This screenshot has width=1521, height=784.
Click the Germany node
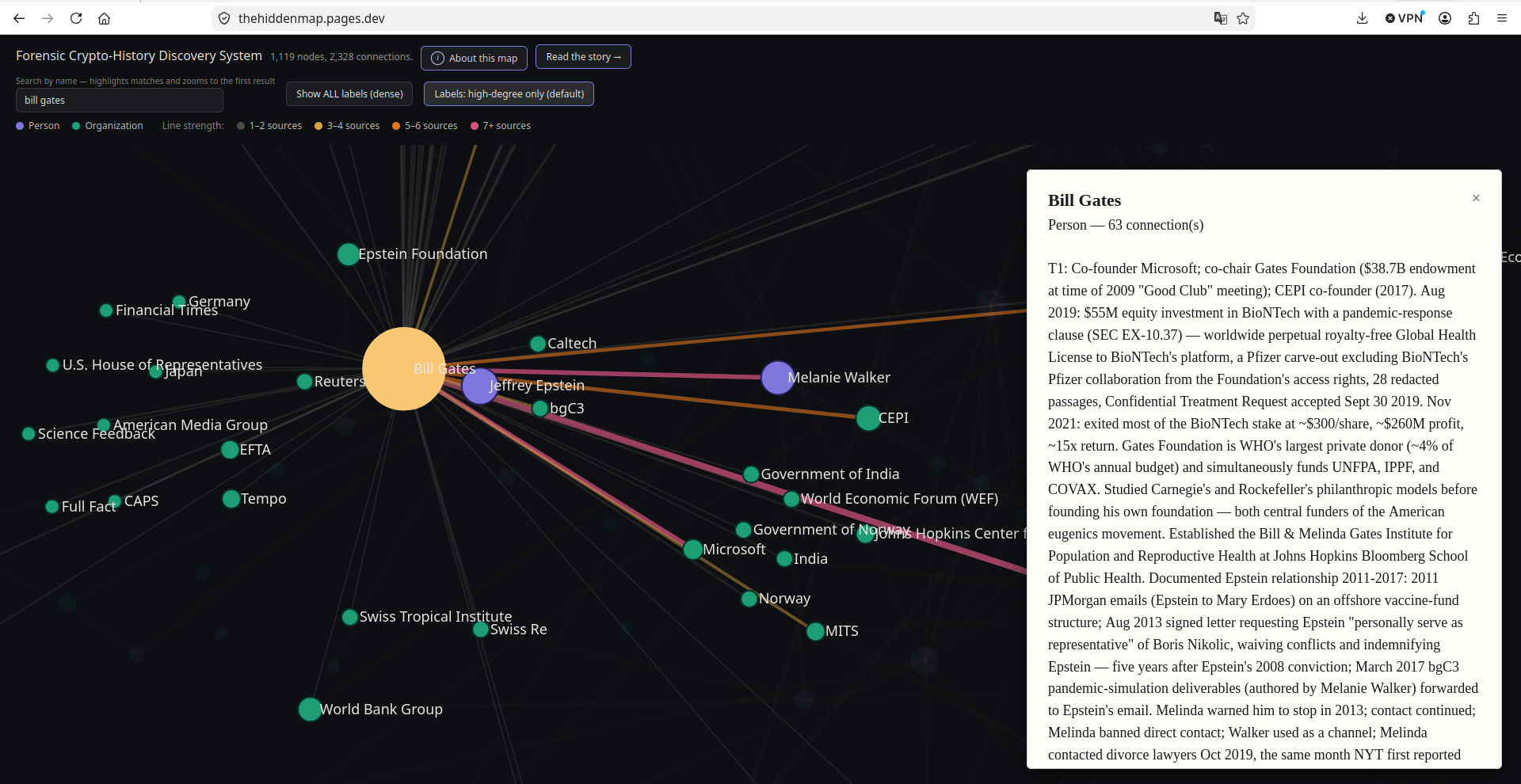click(x=179, y=302)
